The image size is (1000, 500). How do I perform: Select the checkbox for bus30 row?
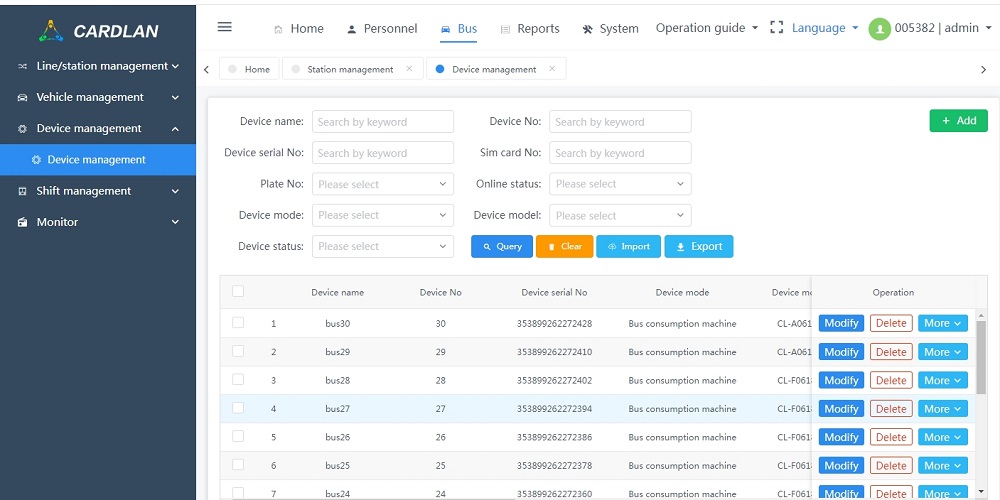pos(238,323)
